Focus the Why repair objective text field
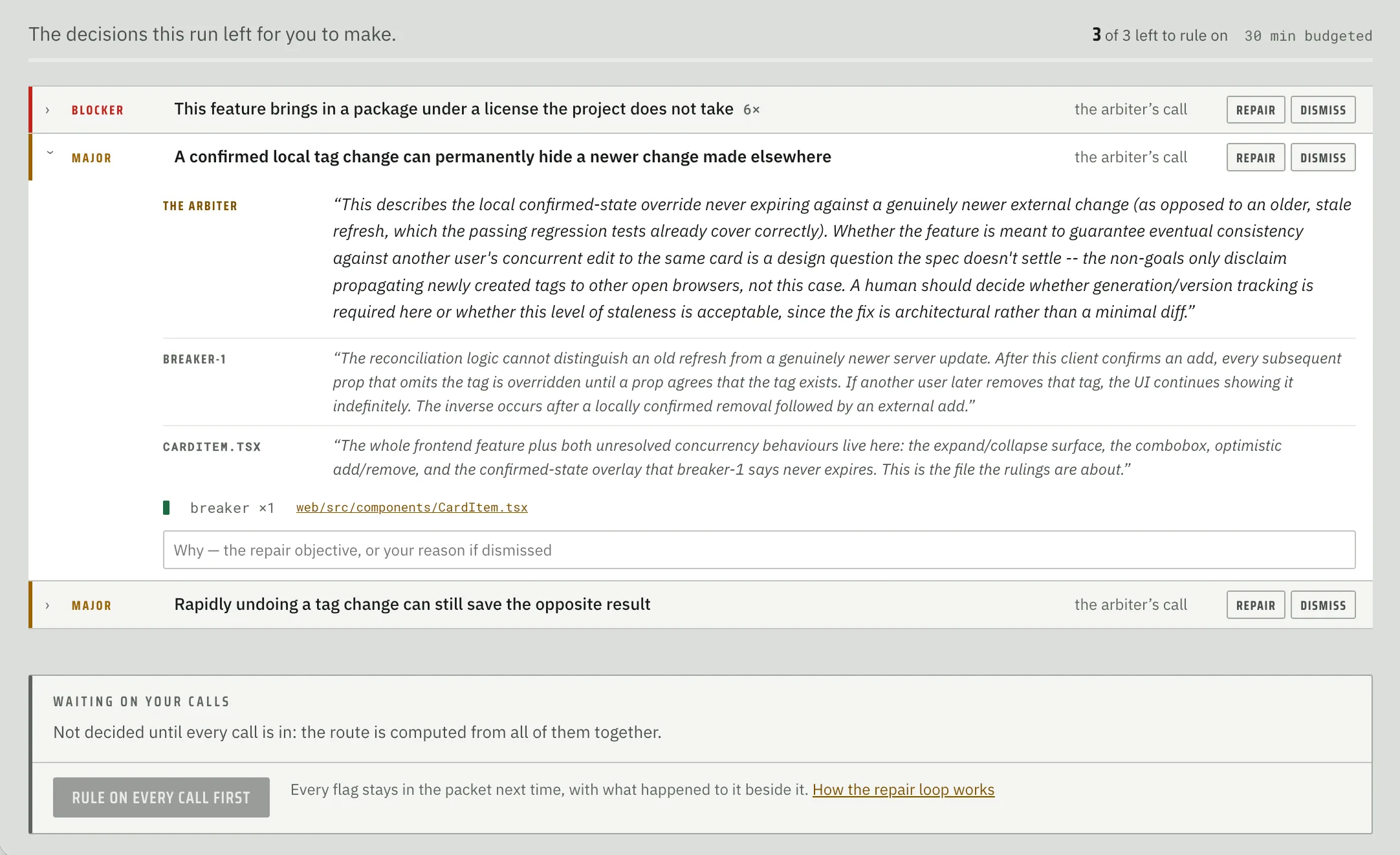The width and height of the screenshot is (1400, 855). click(x=759, y=550)
